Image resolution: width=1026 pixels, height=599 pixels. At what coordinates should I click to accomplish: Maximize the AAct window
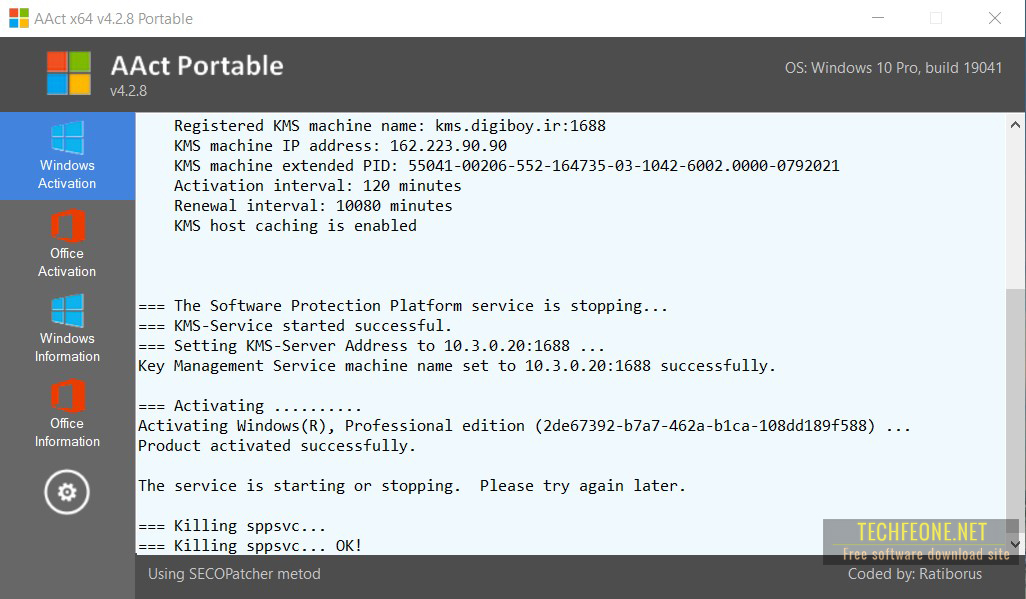tap(936, 18)
